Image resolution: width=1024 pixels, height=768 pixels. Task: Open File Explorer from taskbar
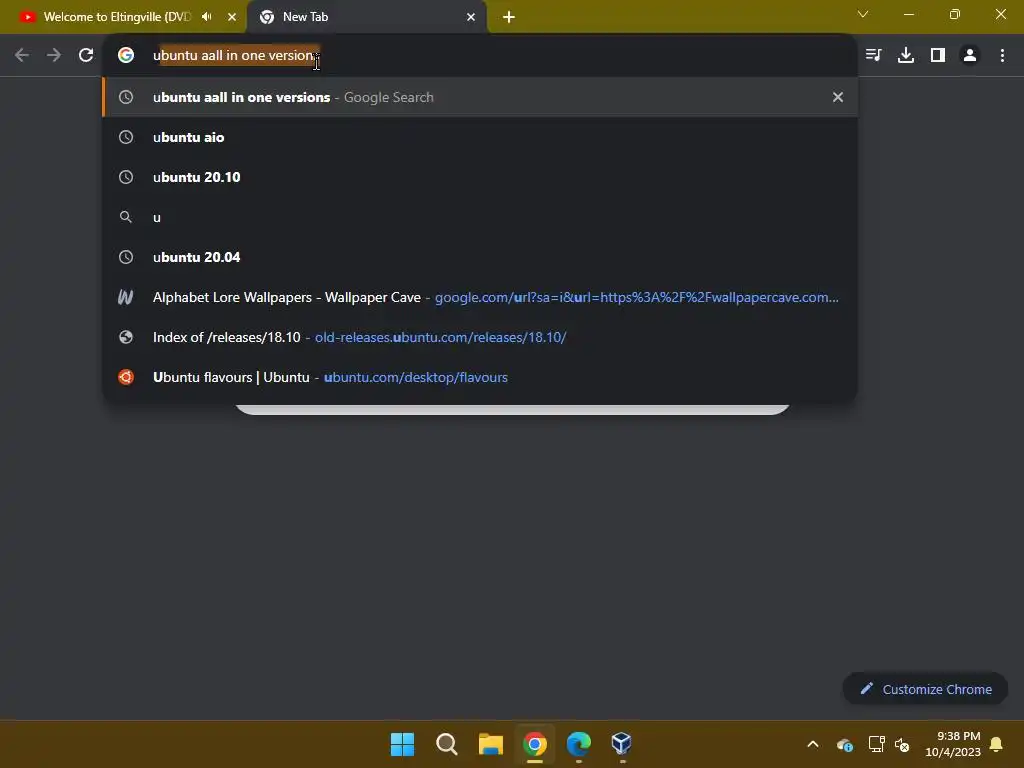click(x=490, y=744)
